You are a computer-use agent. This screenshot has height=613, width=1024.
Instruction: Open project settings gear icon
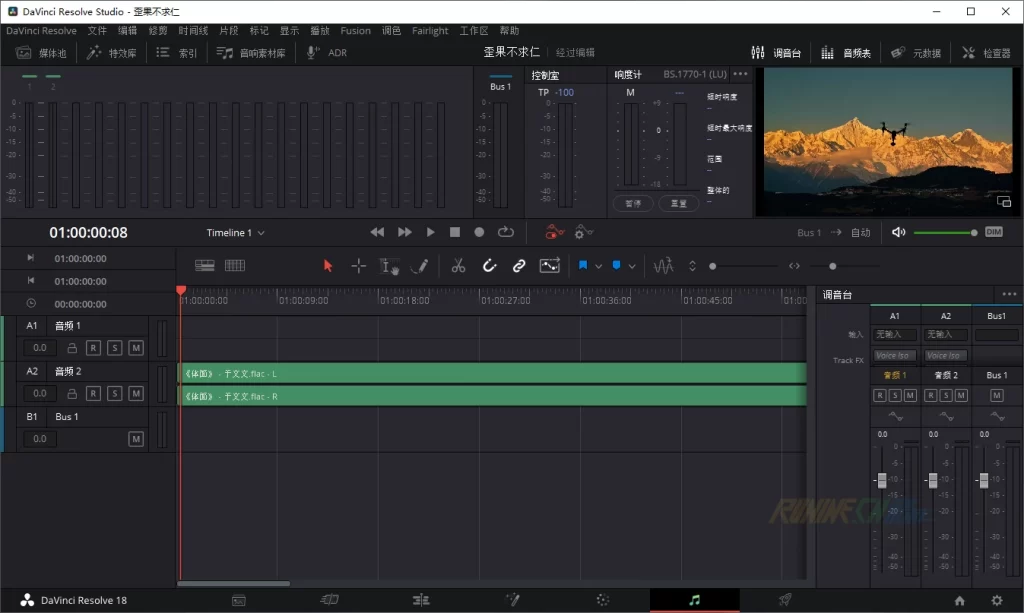[x=996, y=600]
